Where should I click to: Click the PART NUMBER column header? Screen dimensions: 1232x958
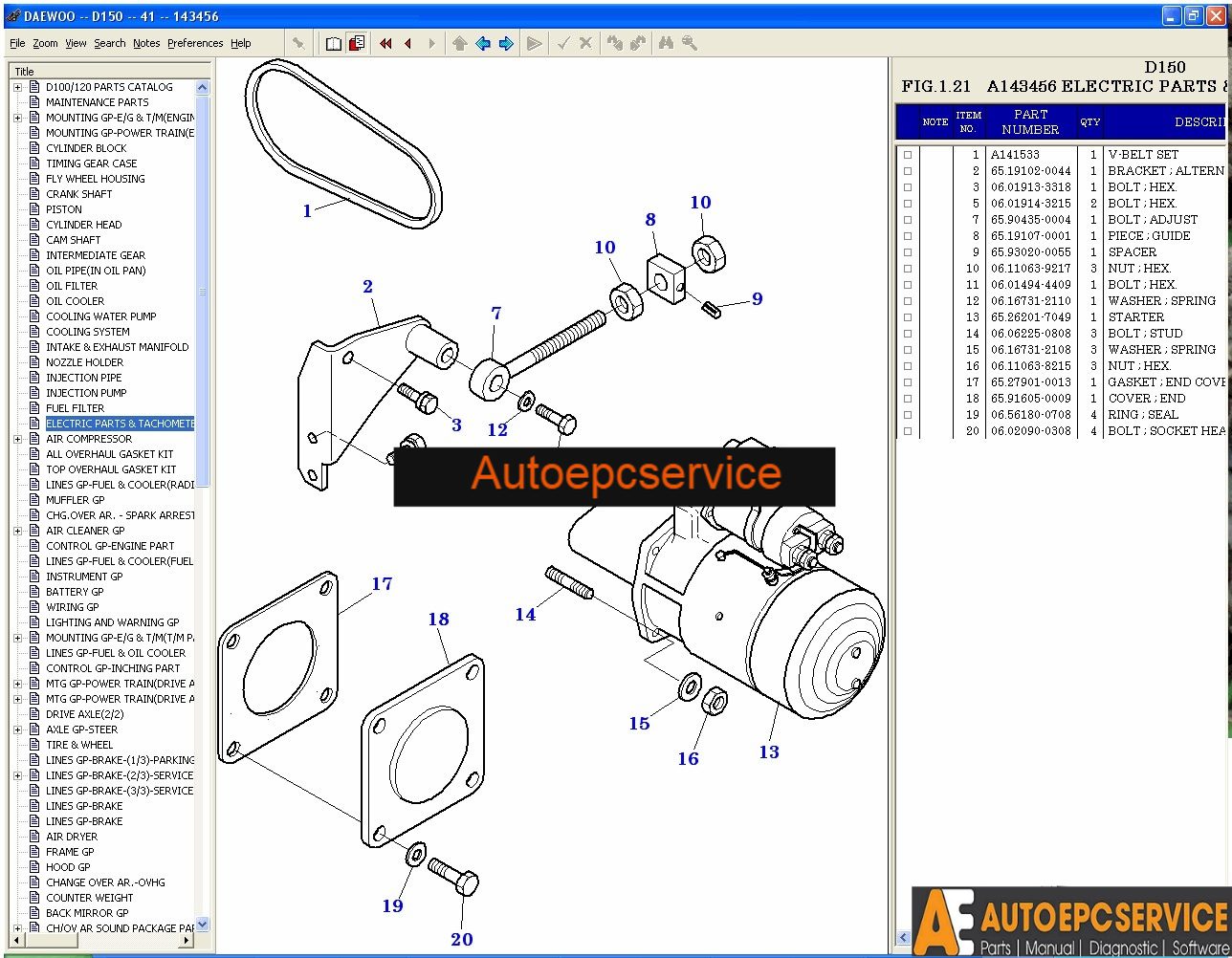[1030, 121]
